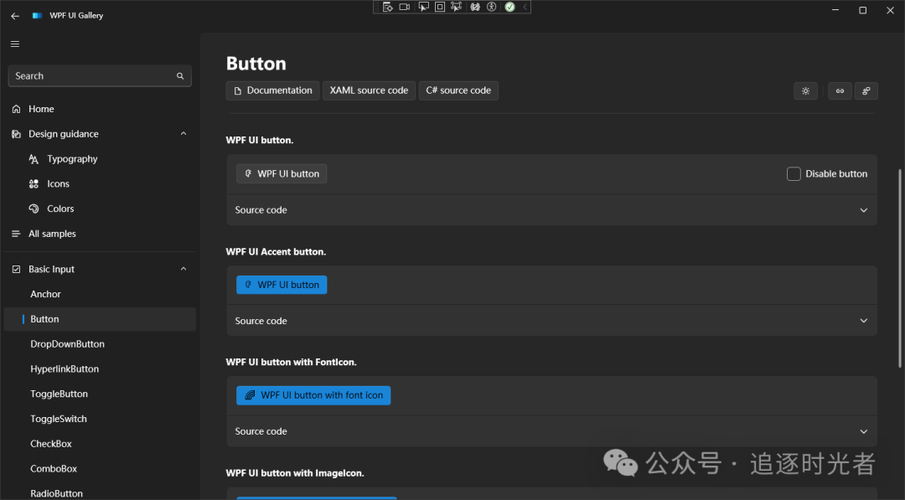
Task: Open the CheckBox sample page
Action: coord(53,444)
